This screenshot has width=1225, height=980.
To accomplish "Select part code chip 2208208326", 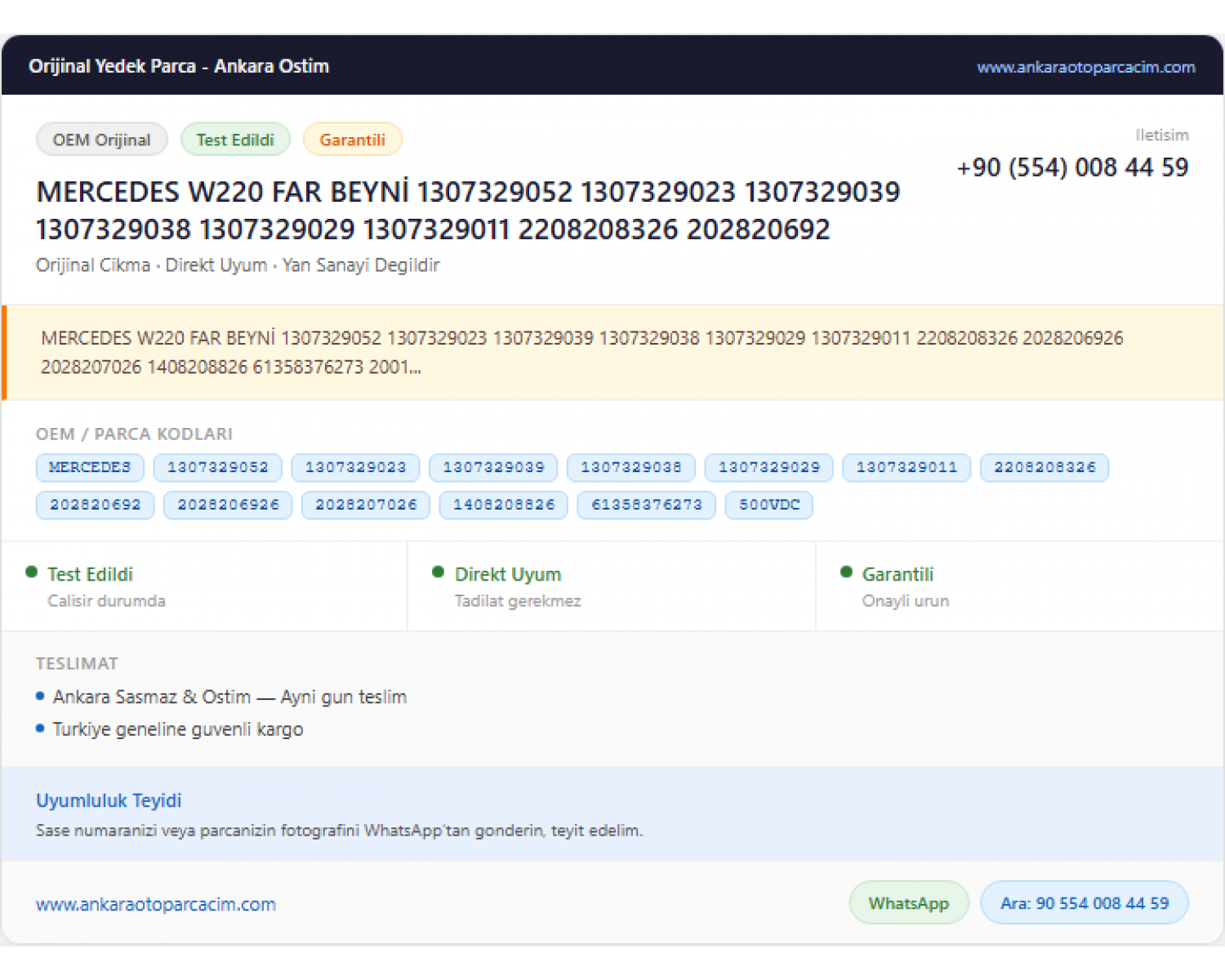I will 1045,467.
